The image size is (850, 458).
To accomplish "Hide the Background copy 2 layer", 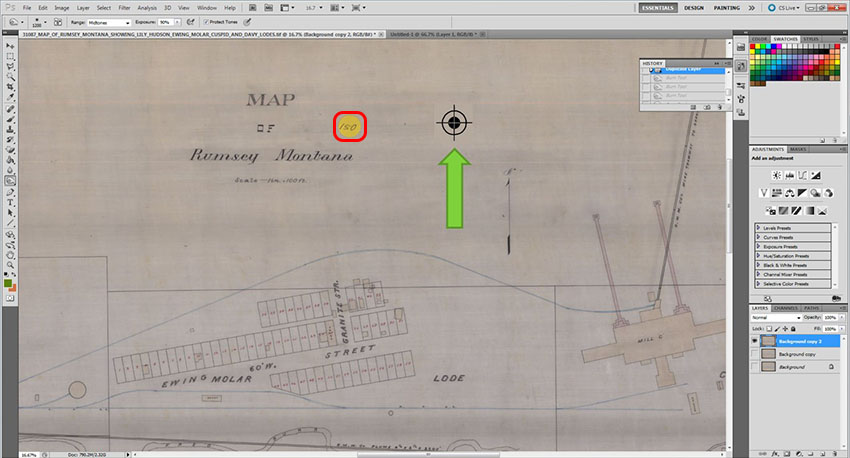I will (x=756, y=341).
